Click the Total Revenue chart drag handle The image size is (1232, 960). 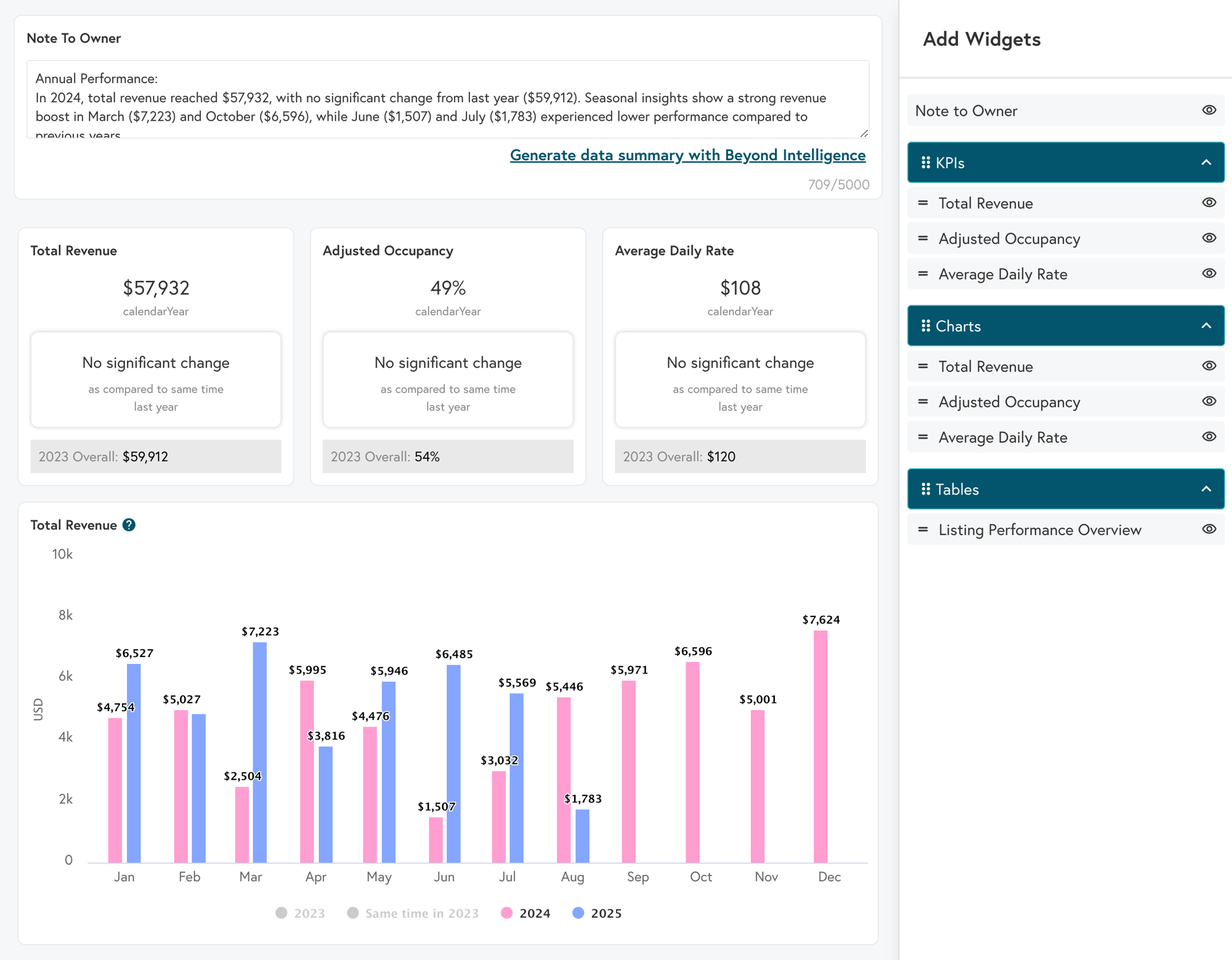[922, 366]
